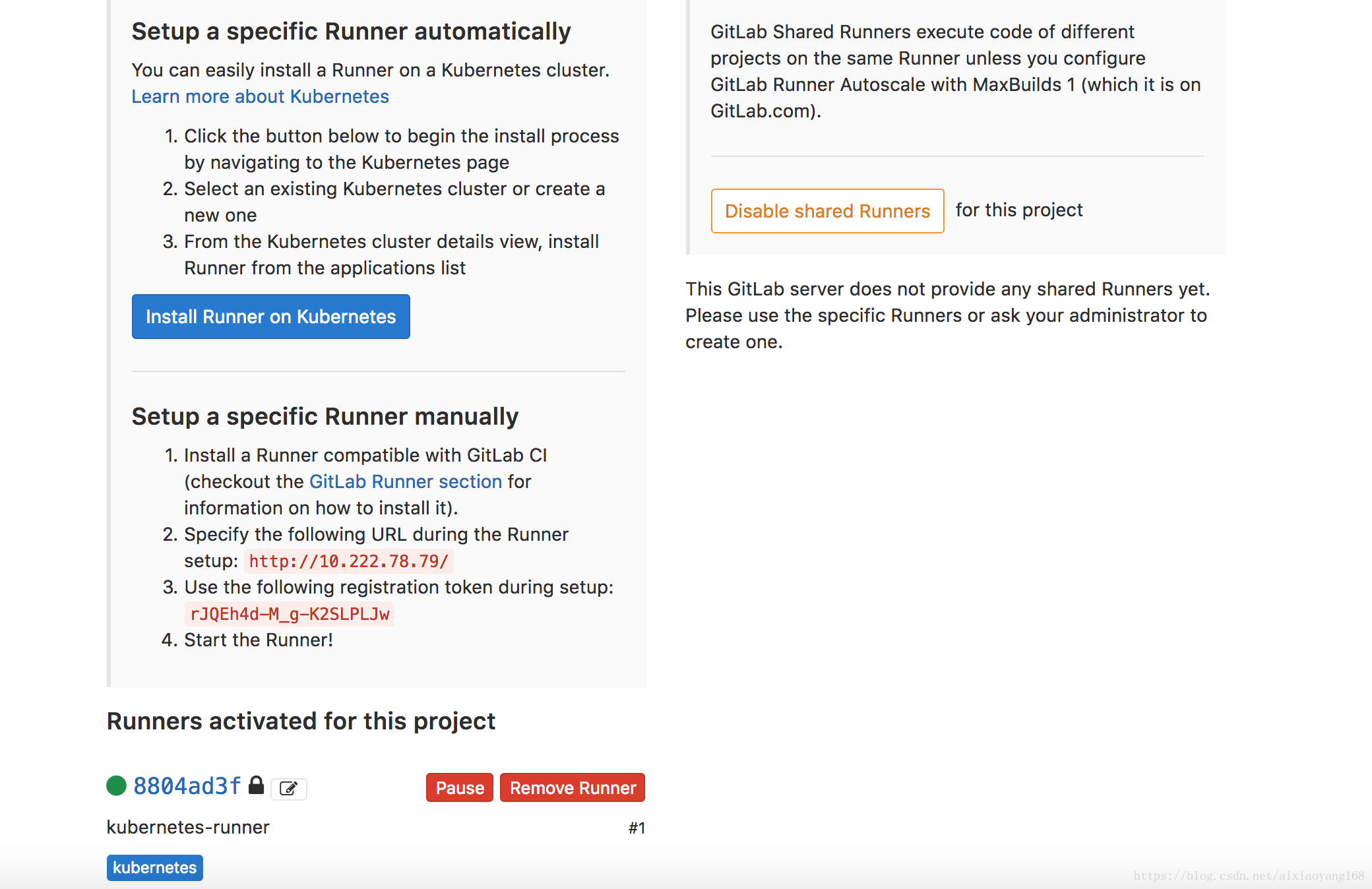1372x889 pixels.
Task: Click the green runner status dot
Action: coord(116,785)
